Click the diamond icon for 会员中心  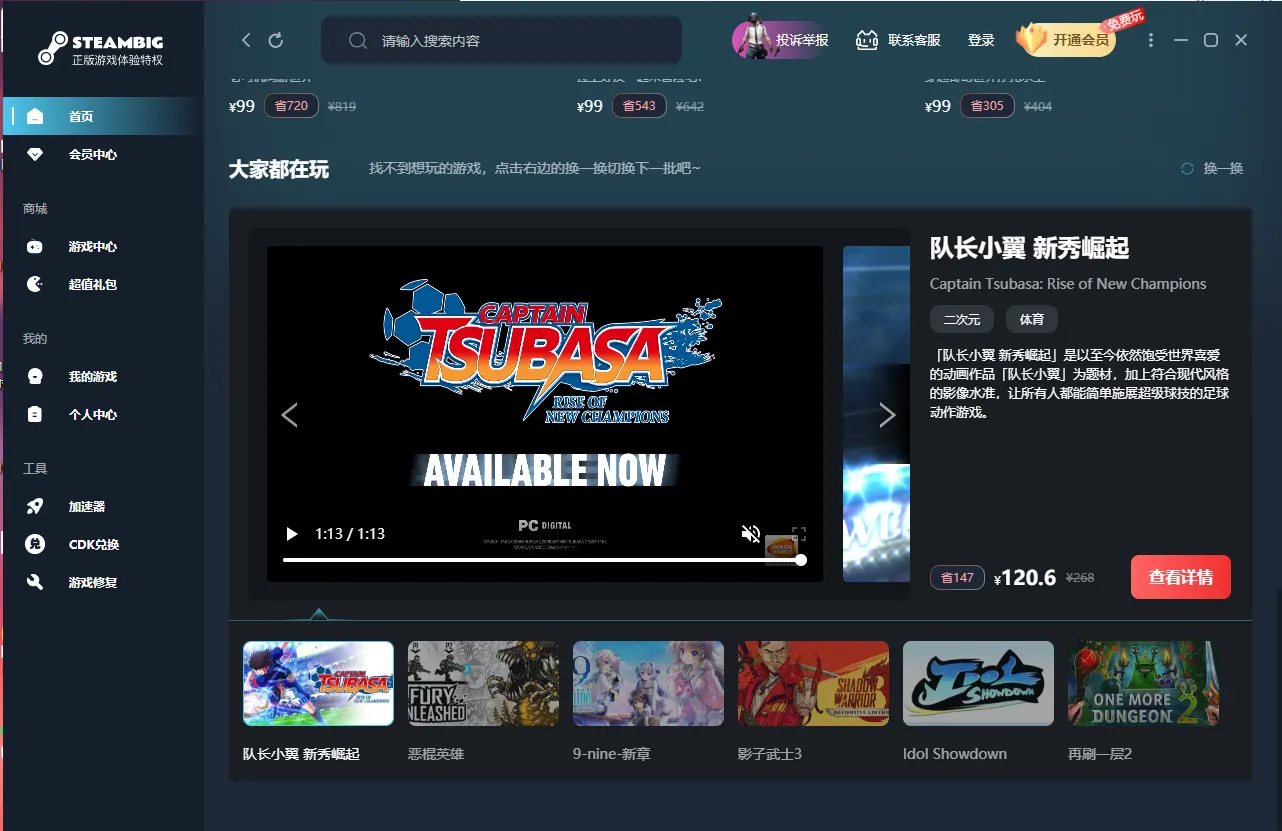(x=35, y=154)
